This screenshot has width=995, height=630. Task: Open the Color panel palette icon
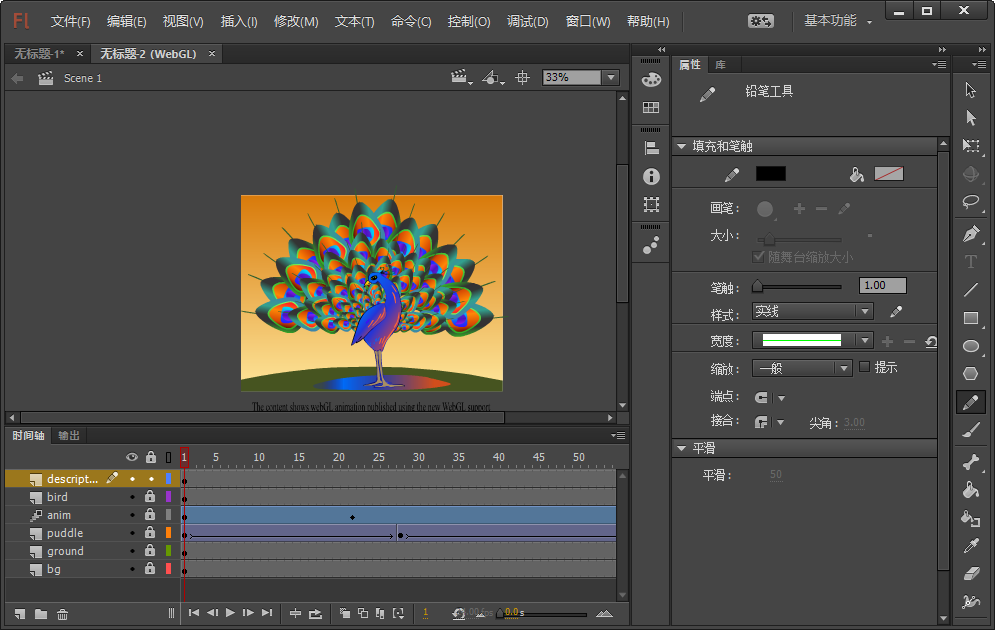pyautogui.click(x=651, y=80)
